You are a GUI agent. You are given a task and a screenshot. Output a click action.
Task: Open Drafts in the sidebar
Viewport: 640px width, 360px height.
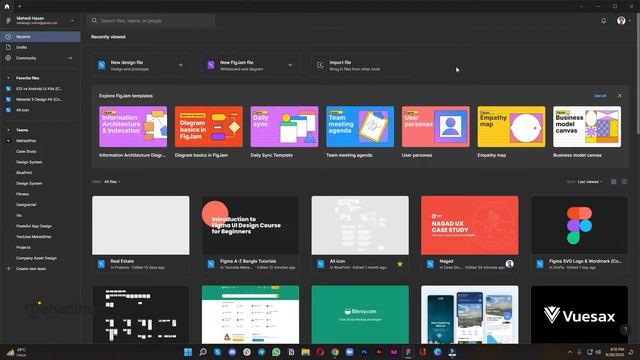coord(40,47)
